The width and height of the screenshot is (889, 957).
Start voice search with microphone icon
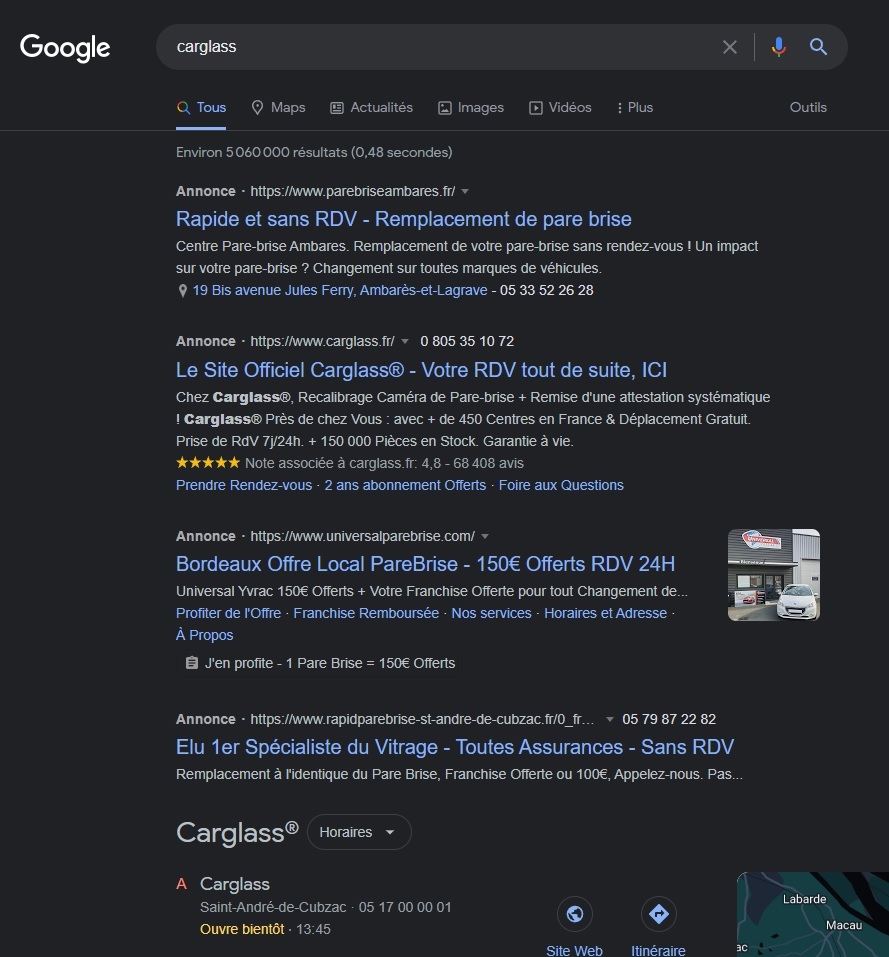point(778,47)
